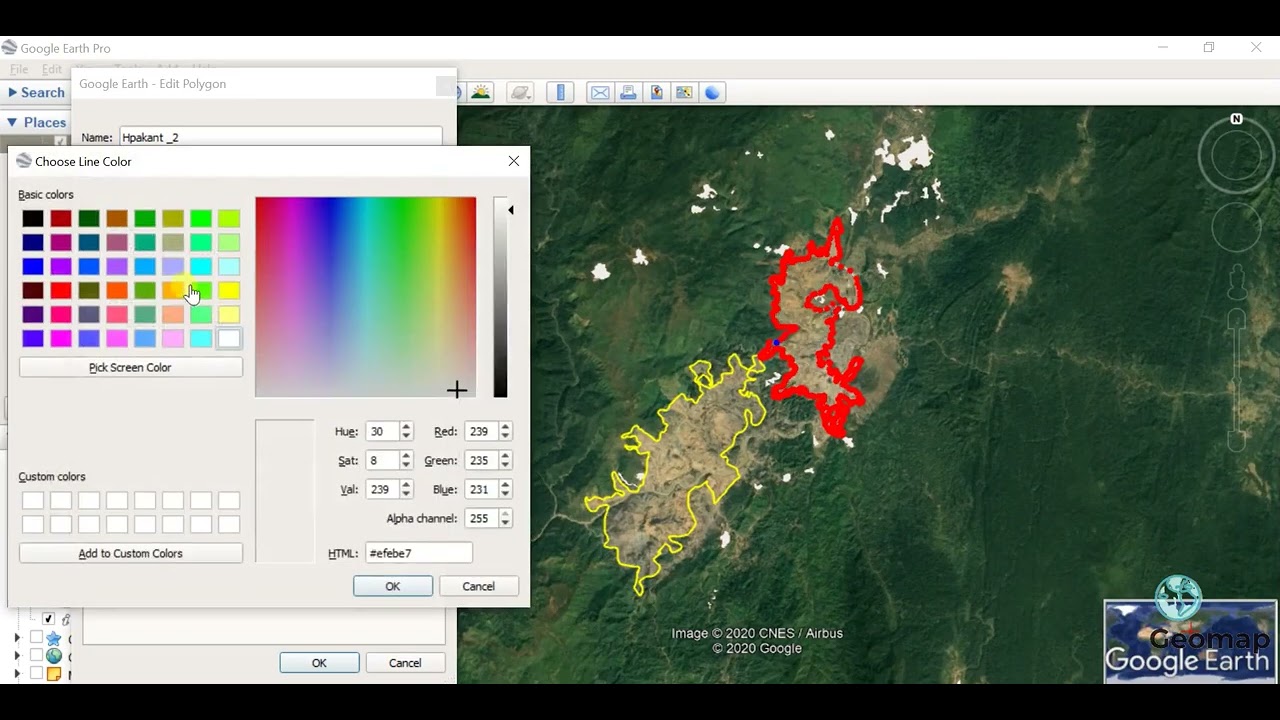Decrease the Sat value with down arrow
1280x720 pixels.
[x=406, y=465]
